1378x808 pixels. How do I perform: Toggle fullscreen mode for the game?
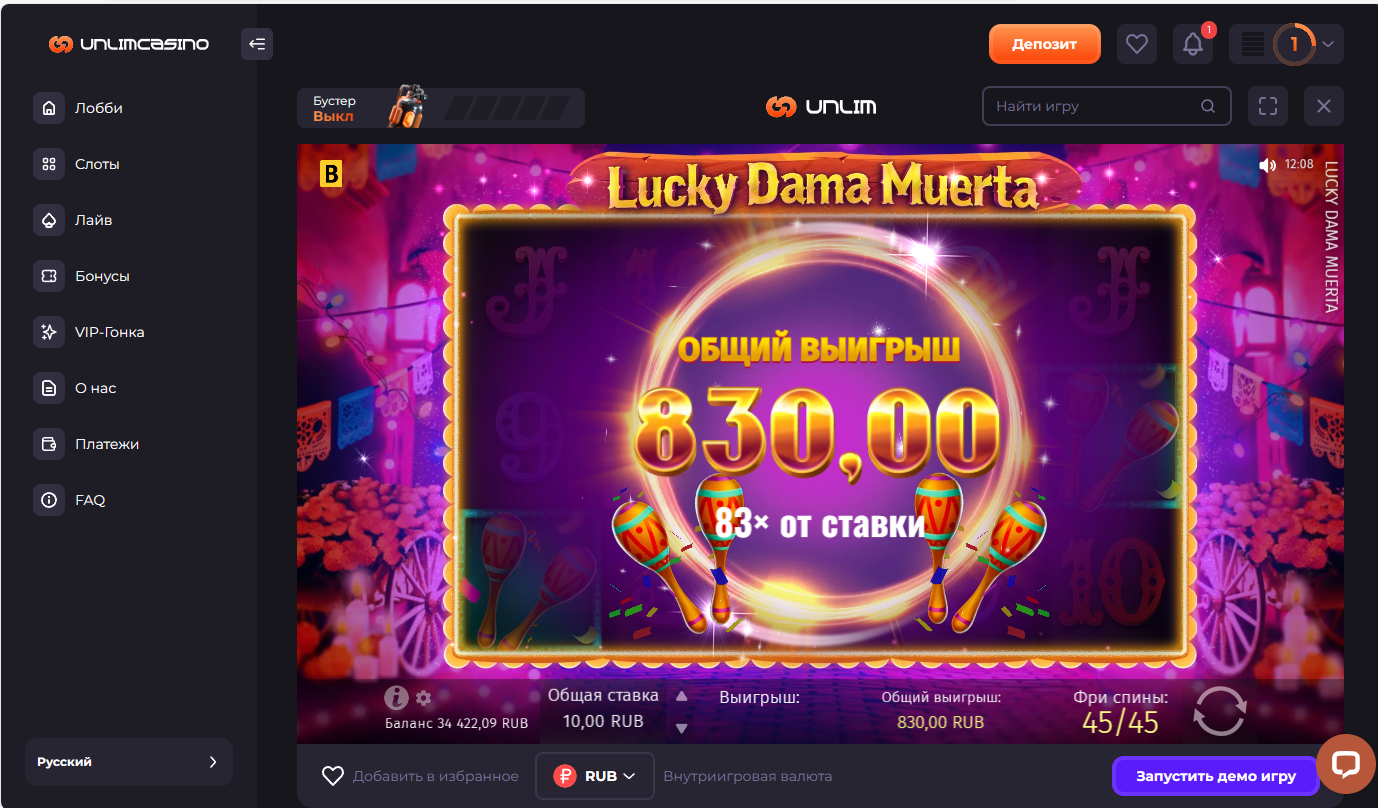point(1268,106)
